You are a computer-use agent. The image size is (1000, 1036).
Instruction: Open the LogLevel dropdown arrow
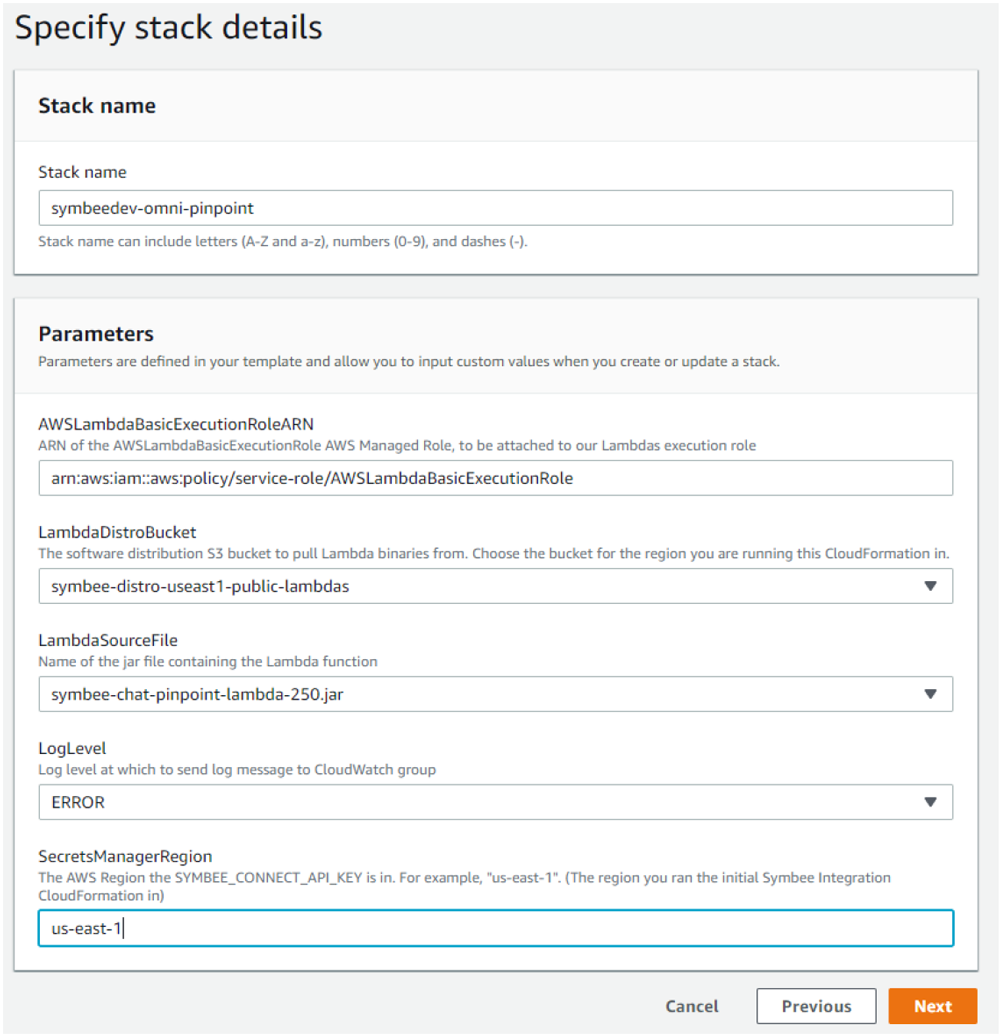click(x=930, y=802)
